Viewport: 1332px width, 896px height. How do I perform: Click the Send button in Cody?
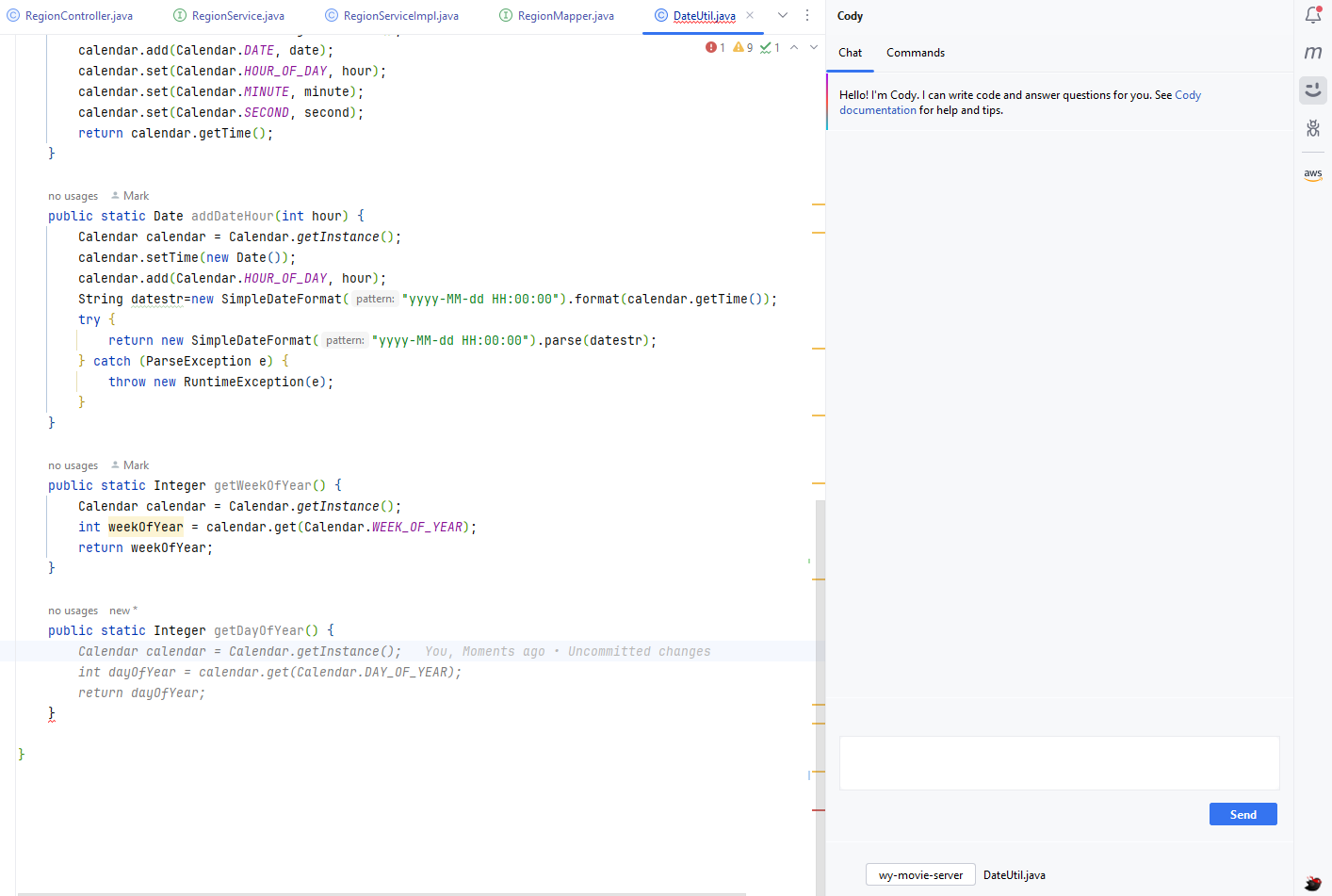(x=1243, y=815)
